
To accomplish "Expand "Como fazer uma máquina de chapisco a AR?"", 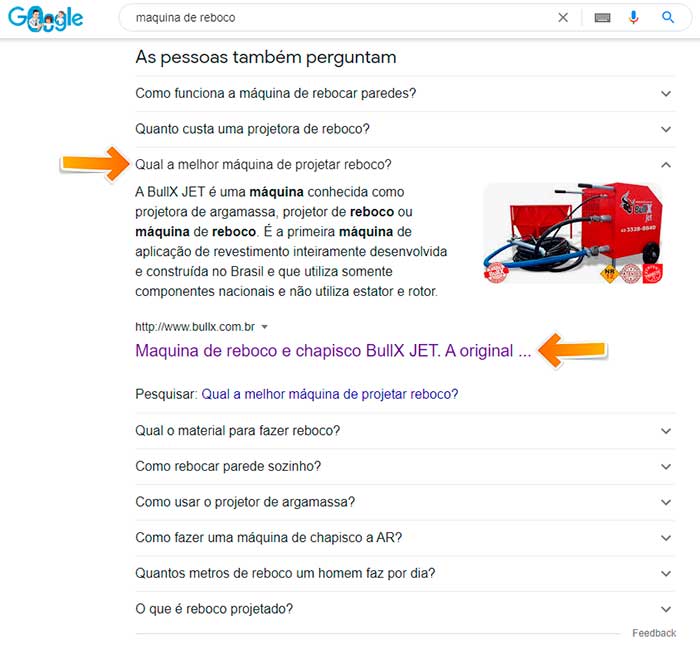I will tap(405, 538).
